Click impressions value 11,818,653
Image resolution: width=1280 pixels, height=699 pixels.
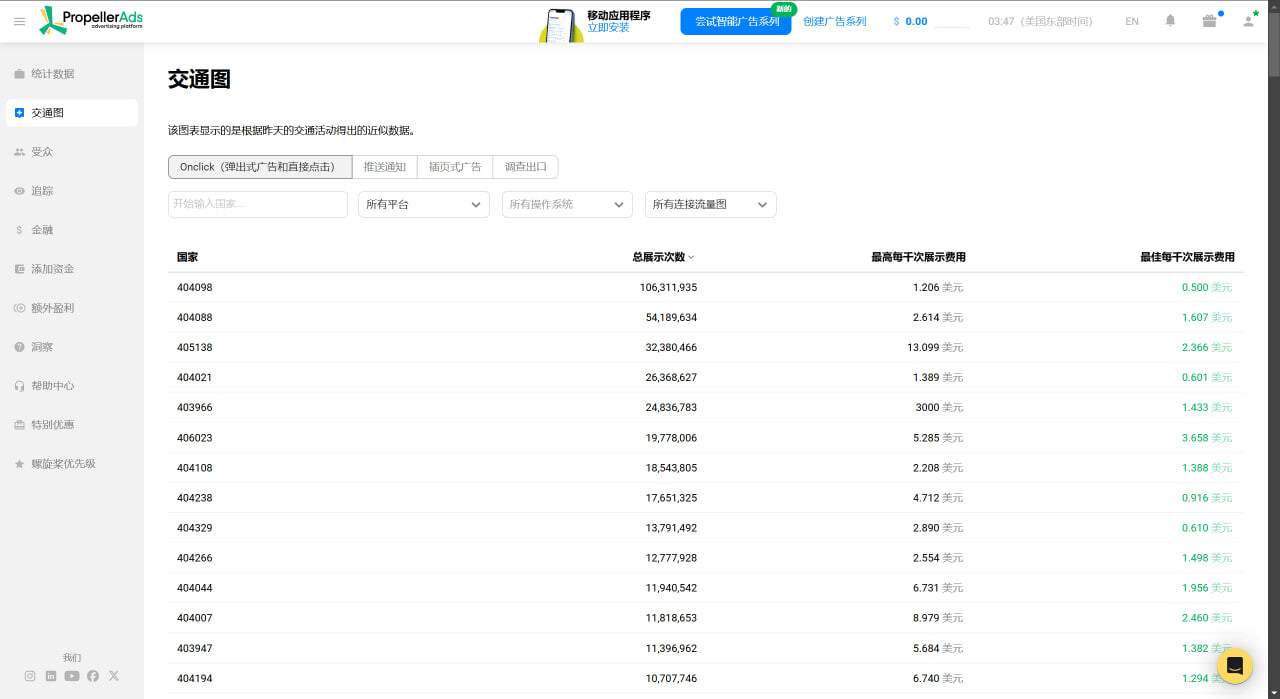point(671,618)
